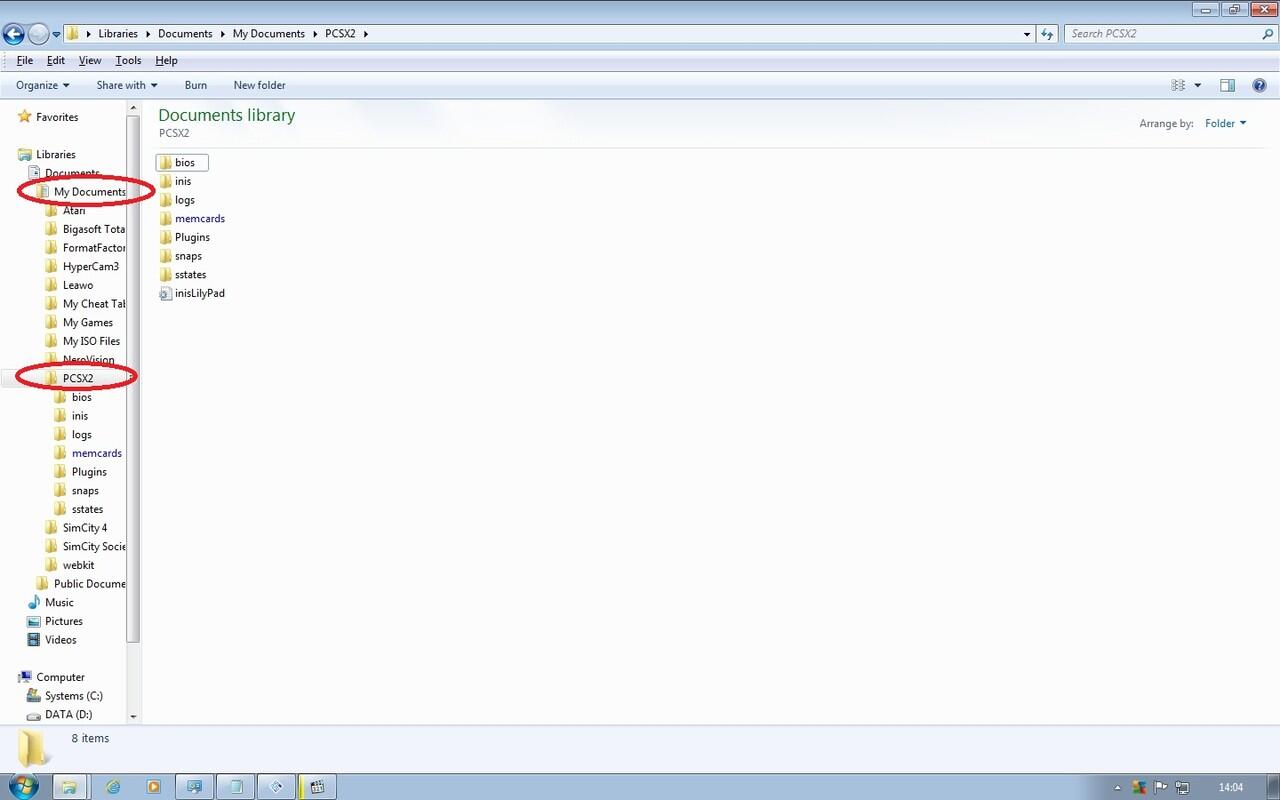Select Videos library in navigation pane
Viewport: 1280px width, 800px height.
pyautogui.click(x=61, y=641)
